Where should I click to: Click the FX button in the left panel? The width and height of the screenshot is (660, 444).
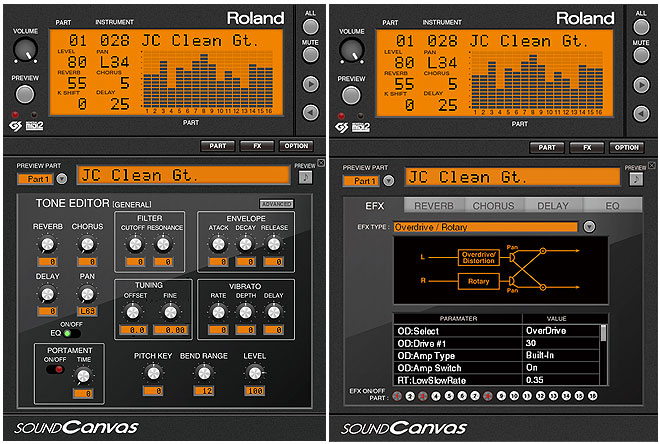pyautogui.click(x=257, y=146)
